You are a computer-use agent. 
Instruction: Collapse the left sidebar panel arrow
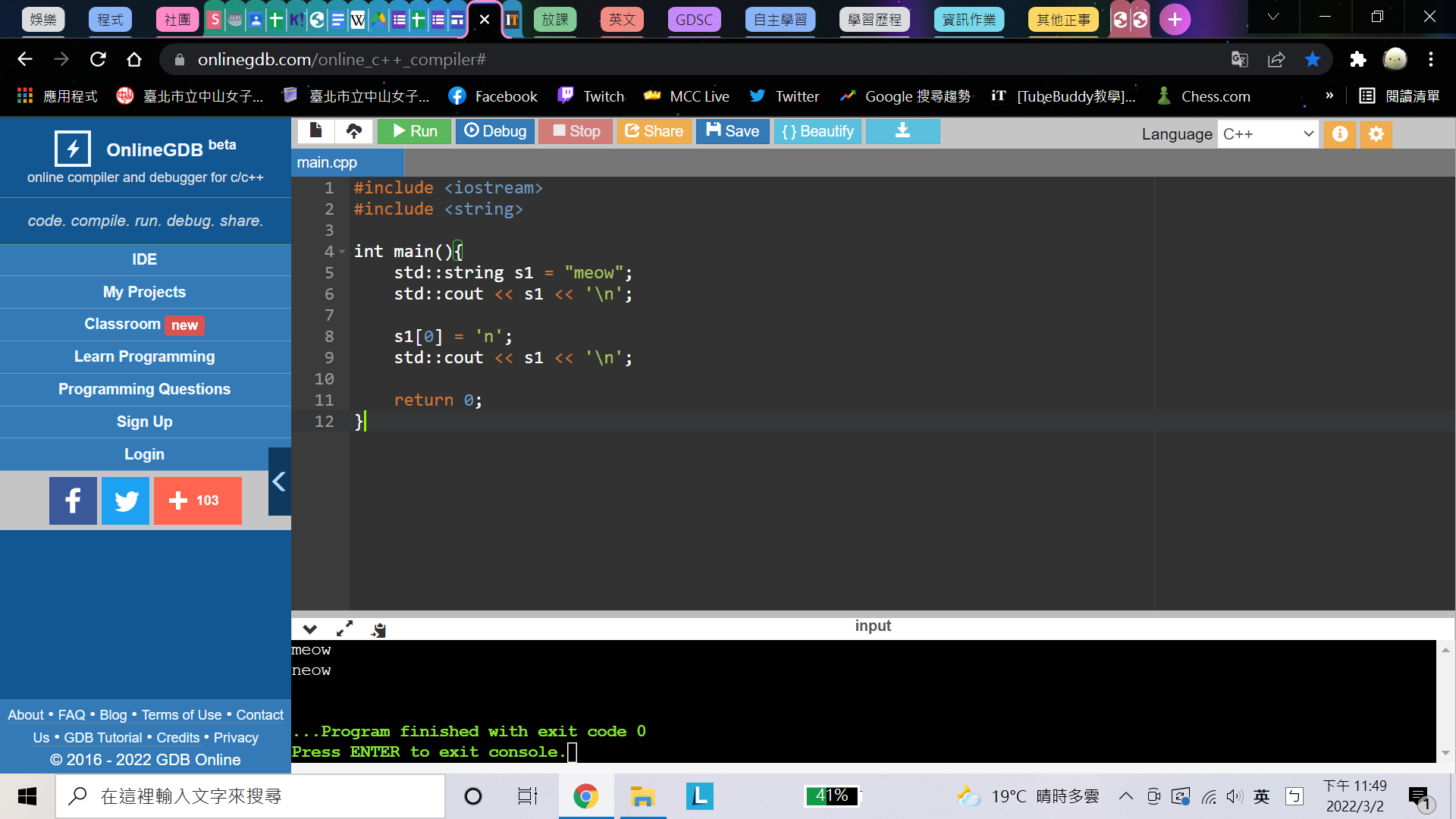pos(279,482)
